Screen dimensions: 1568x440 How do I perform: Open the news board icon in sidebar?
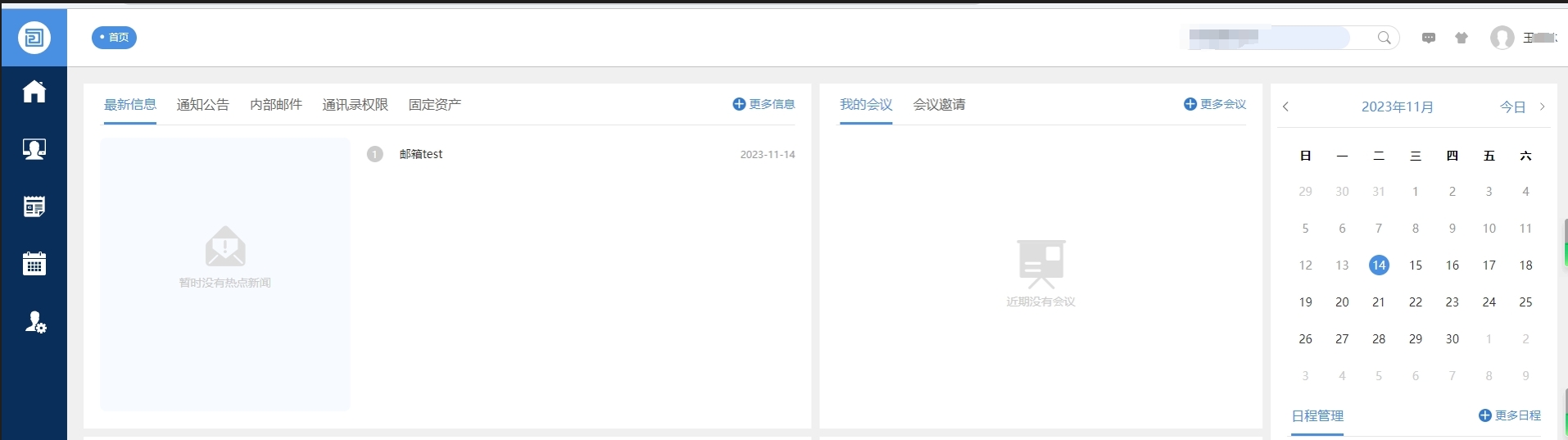pos(34,206)
